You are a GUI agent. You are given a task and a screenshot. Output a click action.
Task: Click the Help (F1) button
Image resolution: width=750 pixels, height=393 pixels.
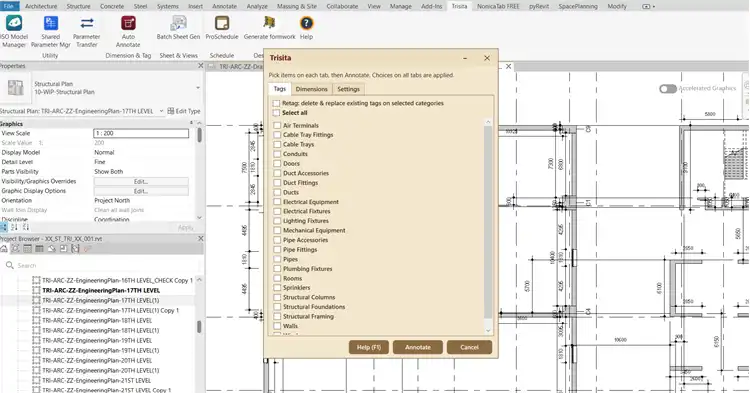pos(369,348)
